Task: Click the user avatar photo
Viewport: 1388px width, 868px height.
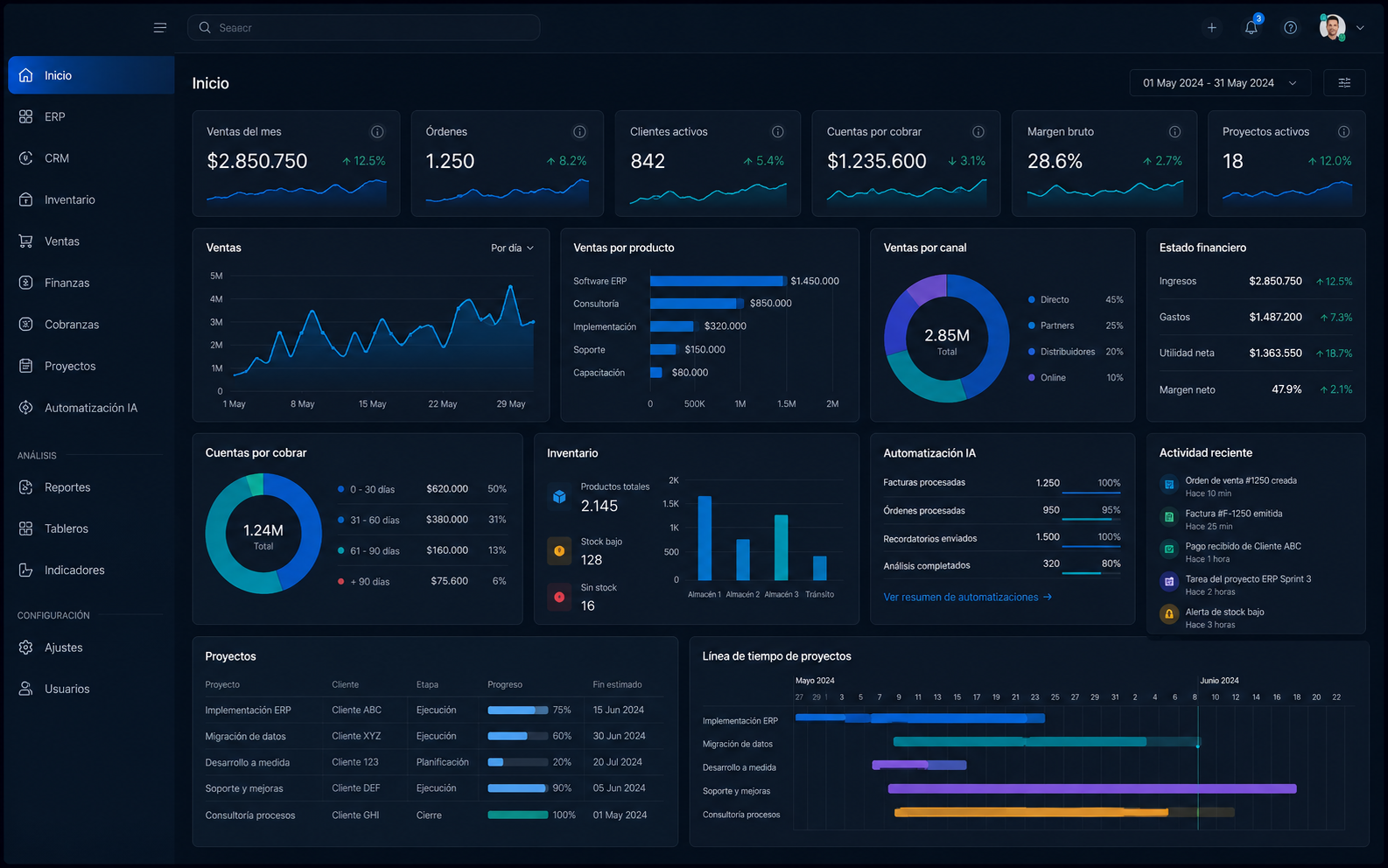Action: point(1332,27)
